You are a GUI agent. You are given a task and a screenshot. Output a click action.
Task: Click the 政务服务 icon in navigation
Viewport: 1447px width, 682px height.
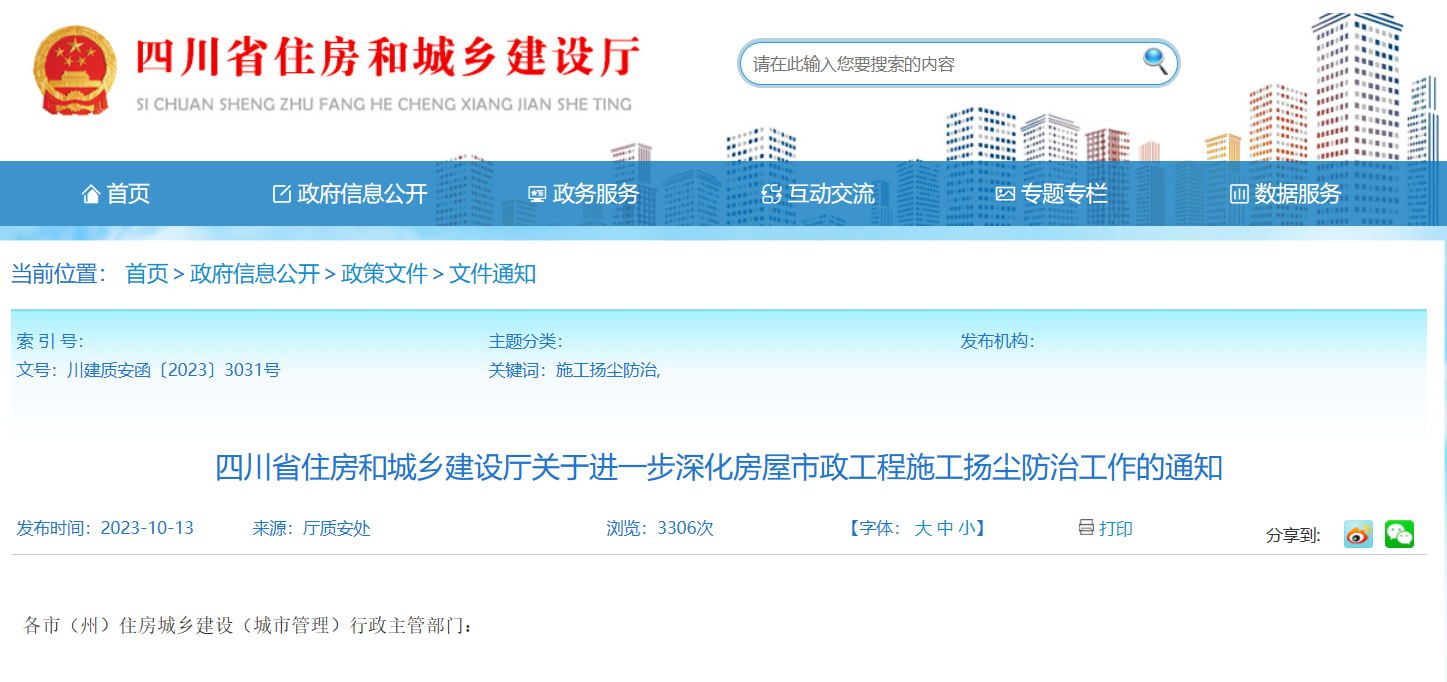(536, 194)
